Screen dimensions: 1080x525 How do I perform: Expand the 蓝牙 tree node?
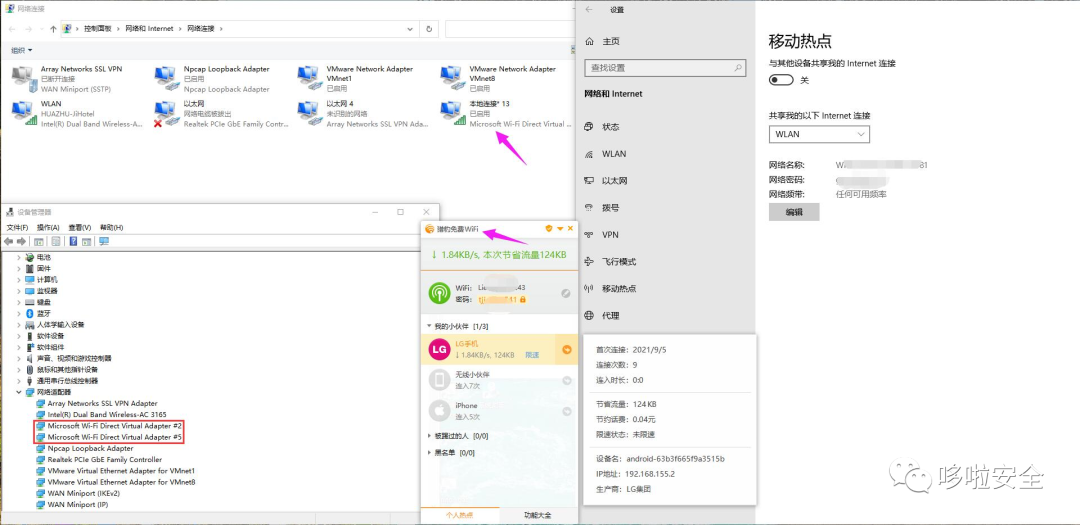coord(19,313)
